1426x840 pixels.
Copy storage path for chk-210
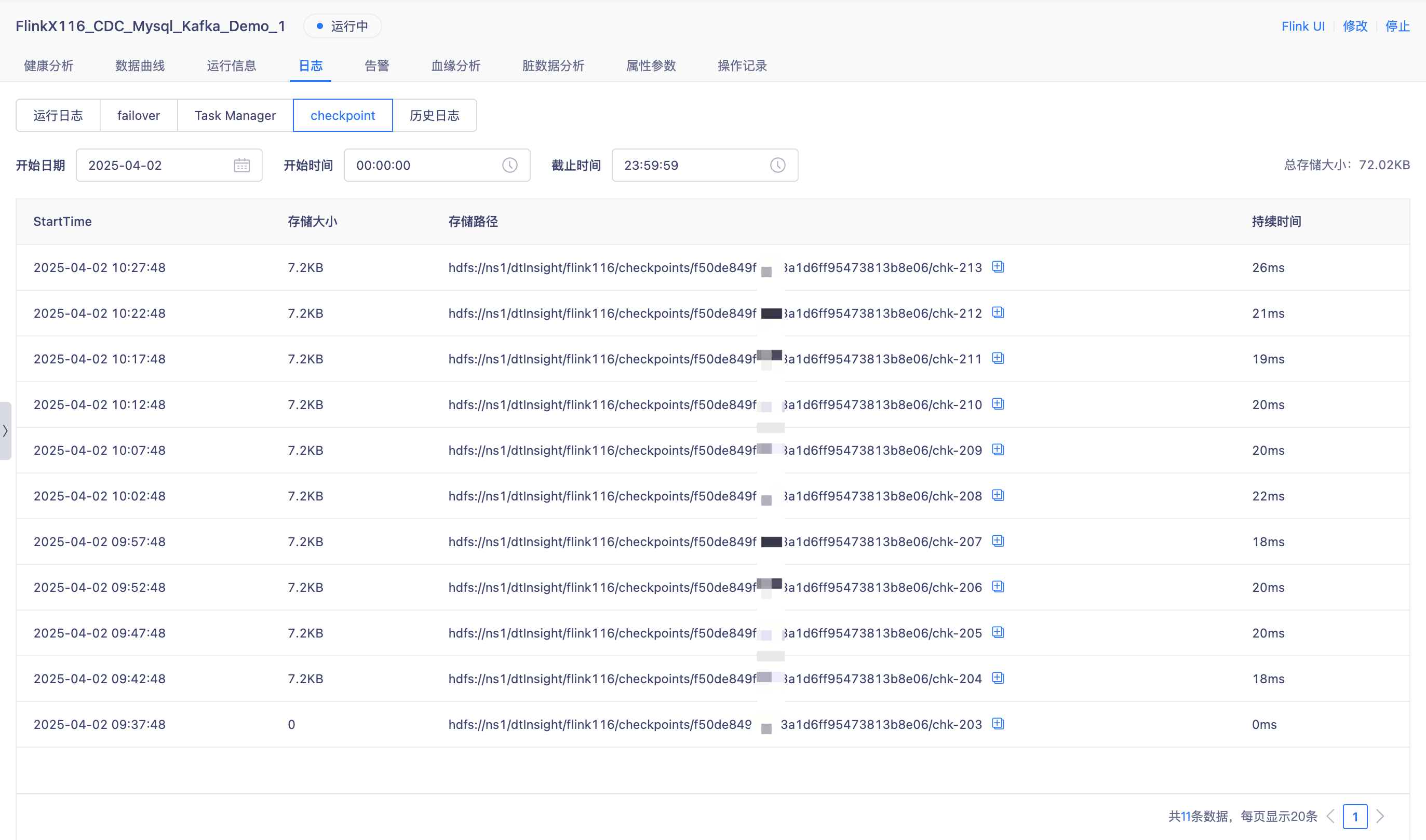point(998,403)
